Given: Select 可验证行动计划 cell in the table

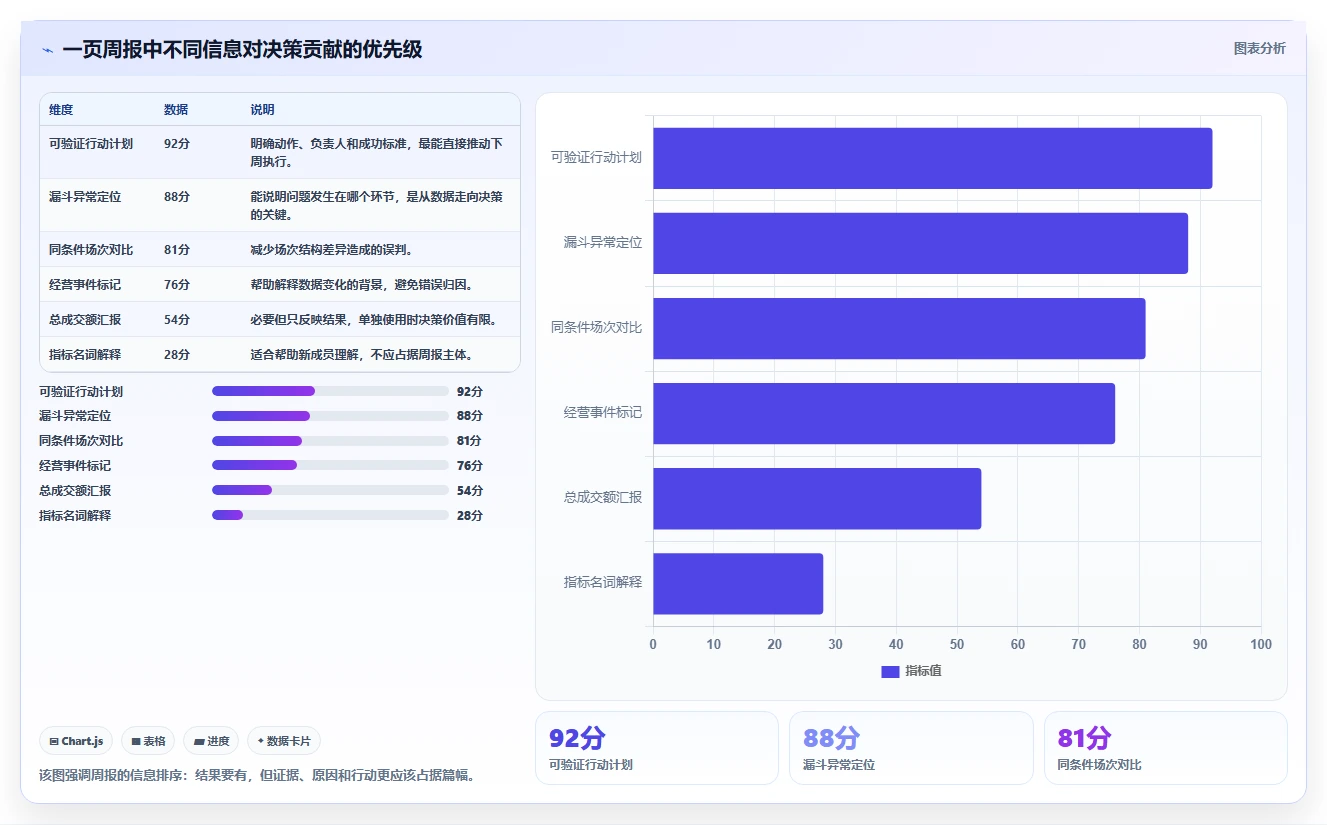Looking at the screenshot, I should coord(91,144).
